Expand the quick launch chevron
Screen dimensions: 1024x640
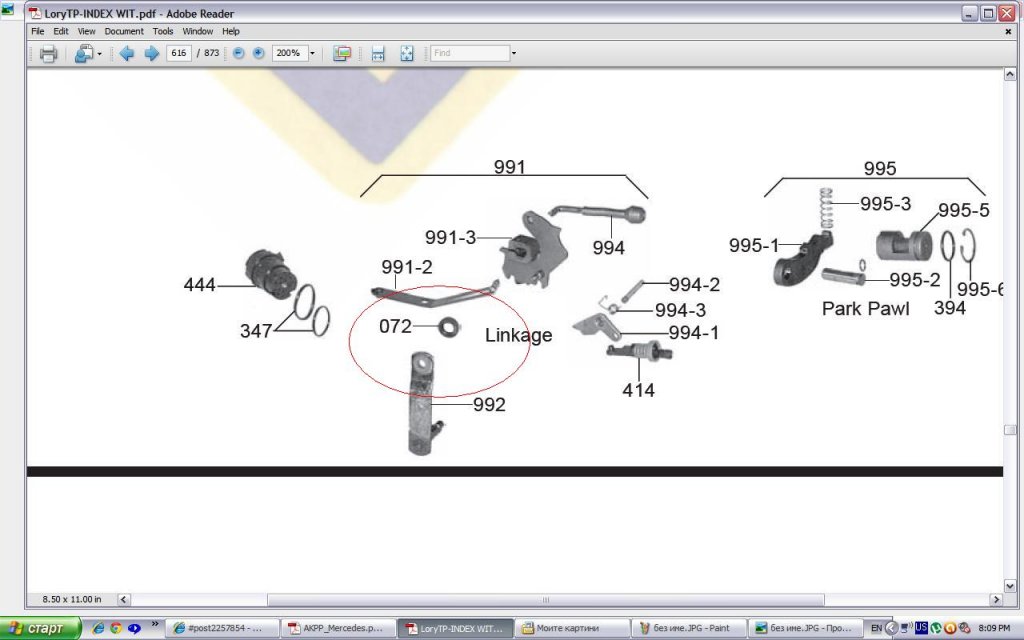coord(155,624)
